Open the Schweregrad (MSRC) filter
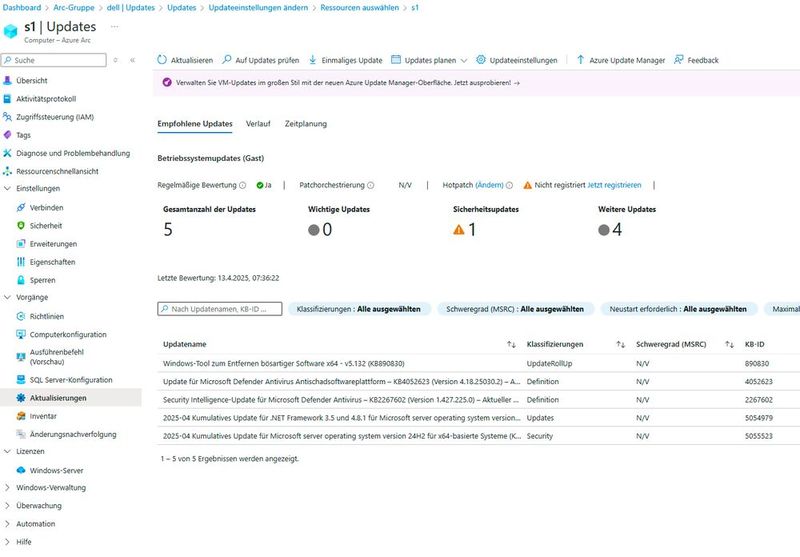800x557 pixels. click(515, 309)
